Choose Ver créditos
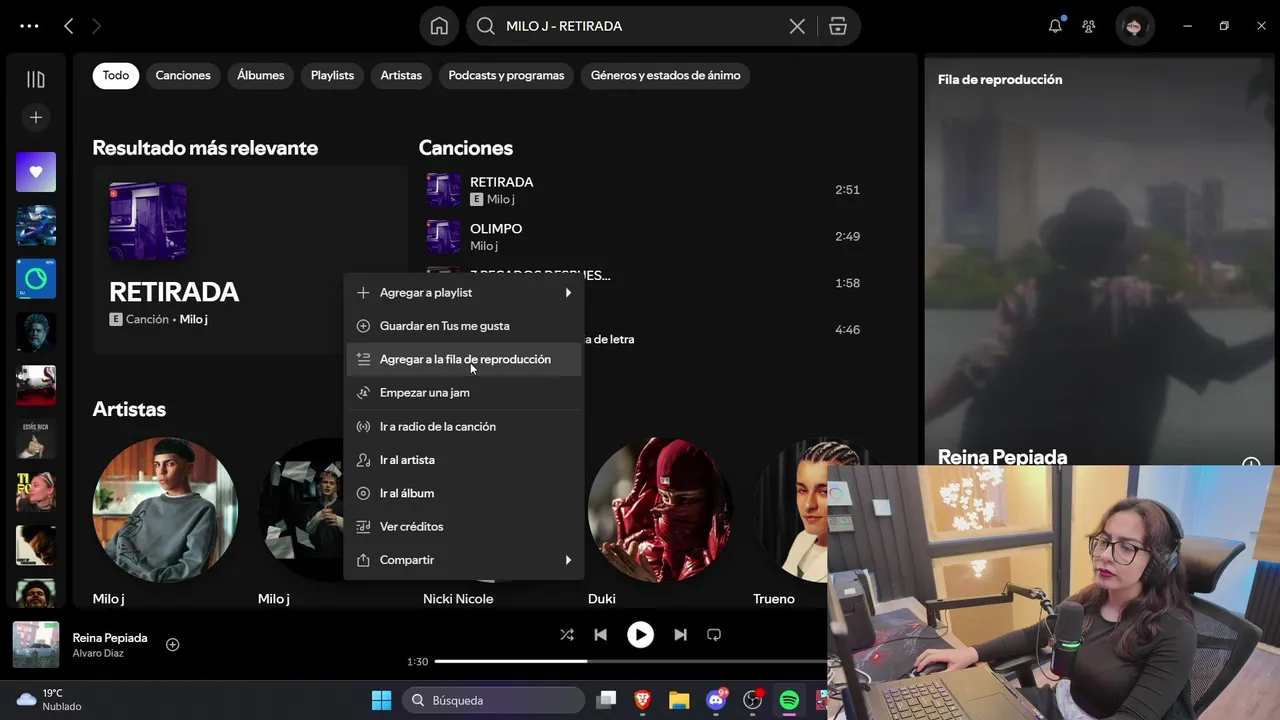The width and height of the screenshot is (1280, 720). 464,527
